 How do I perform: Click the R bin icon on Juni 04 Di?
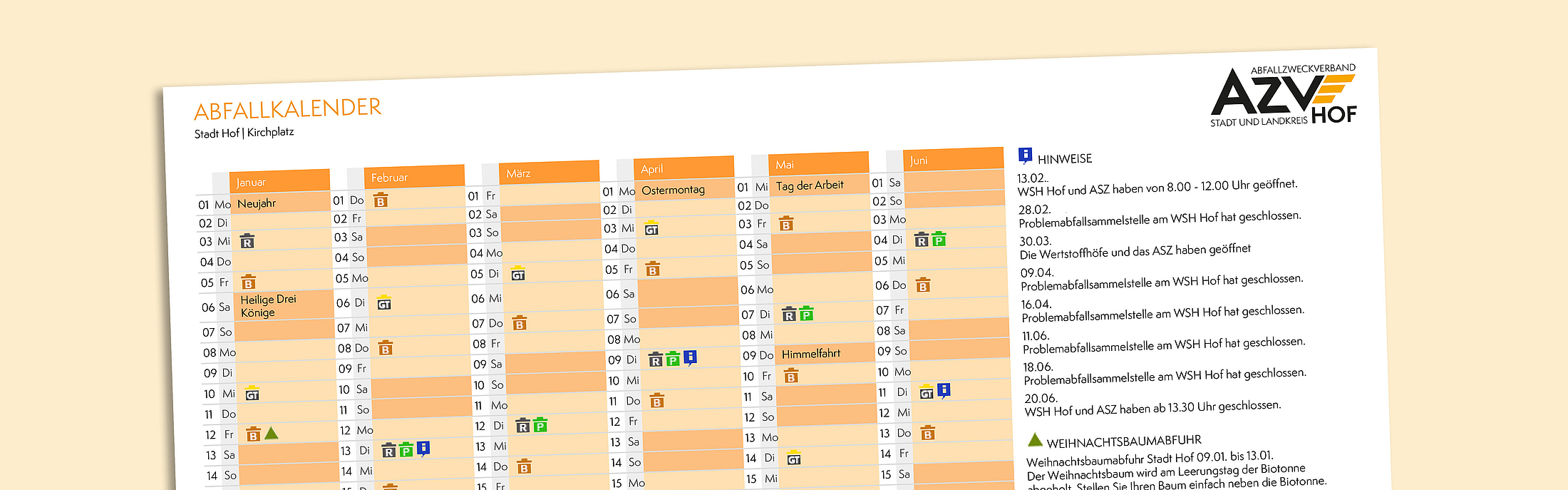coord(922,240)
